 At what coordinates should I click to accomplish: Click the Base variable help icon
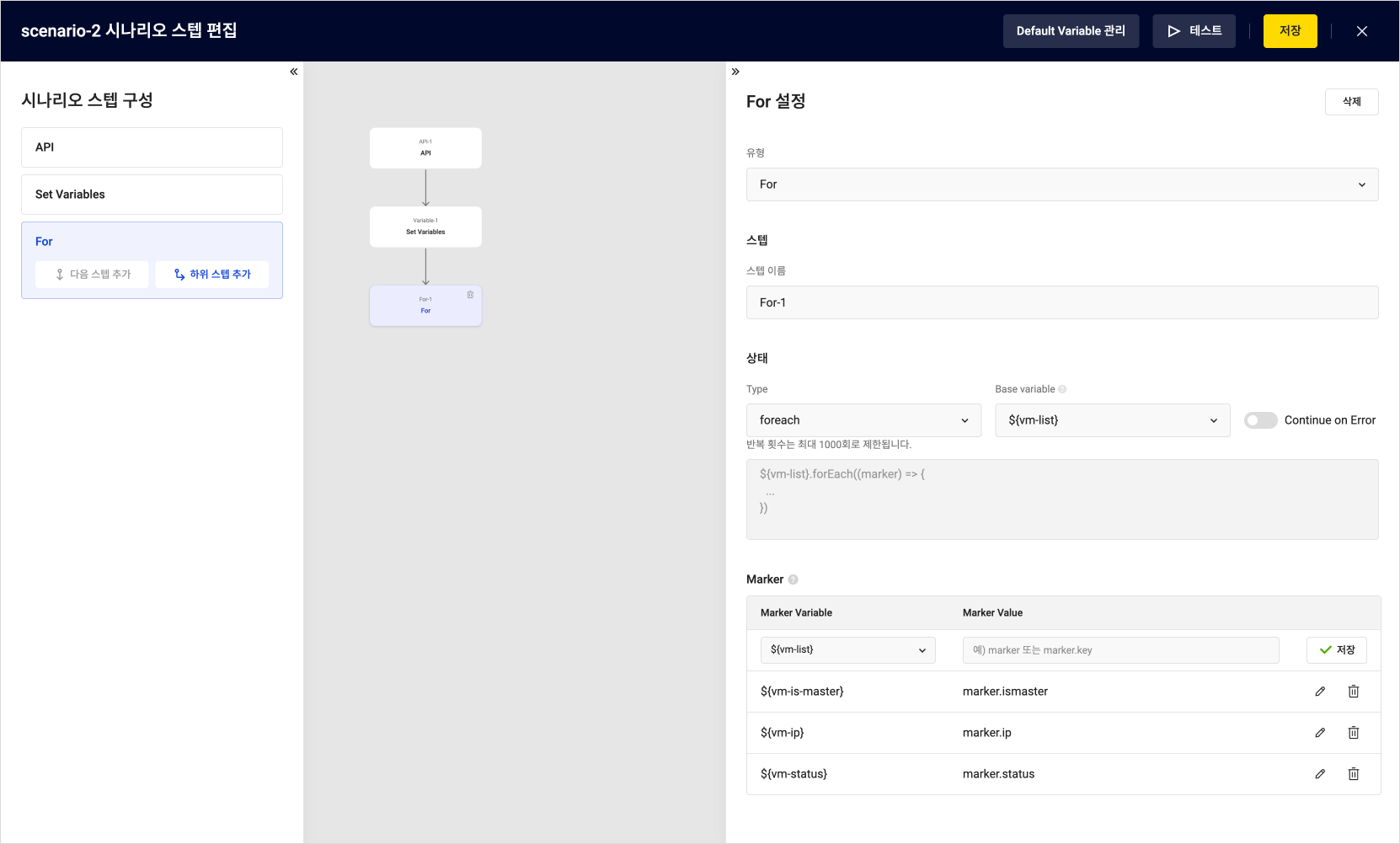pyautogui.click(x=1062, y=389)
